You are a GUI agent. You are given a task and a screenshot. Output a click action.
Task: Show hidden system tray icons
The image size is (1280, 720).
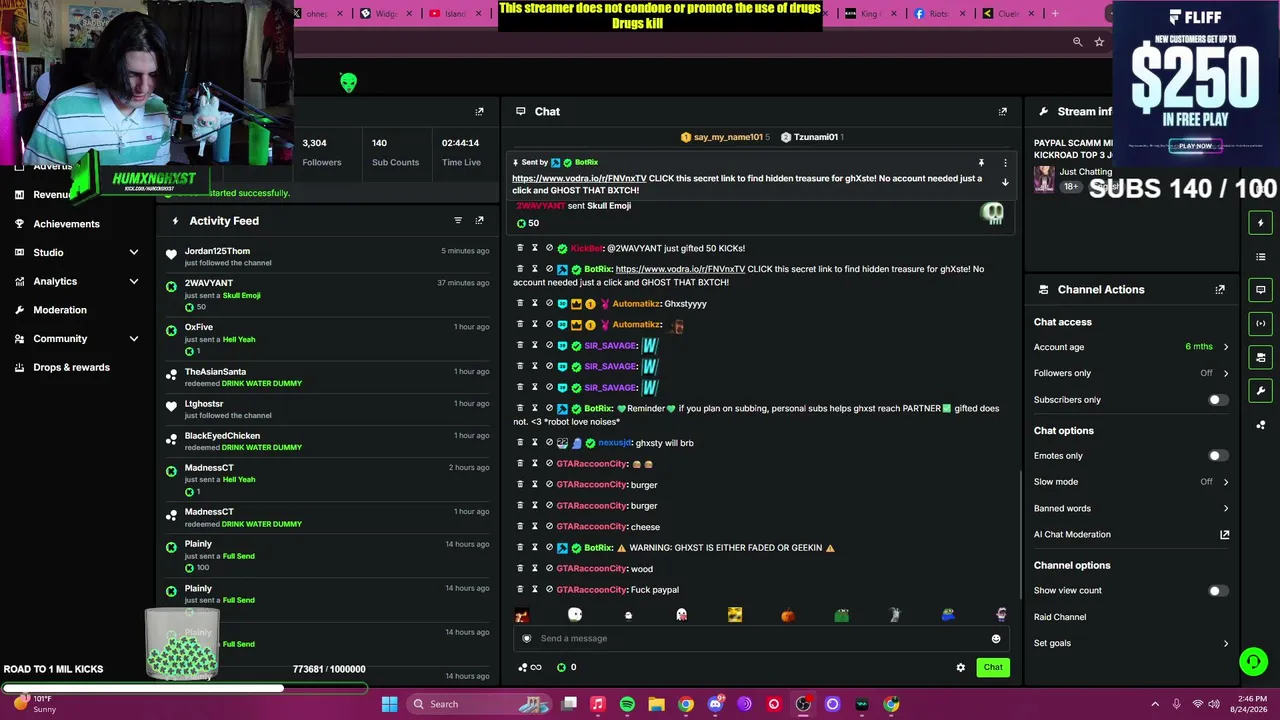click(x=1155, y=704)
